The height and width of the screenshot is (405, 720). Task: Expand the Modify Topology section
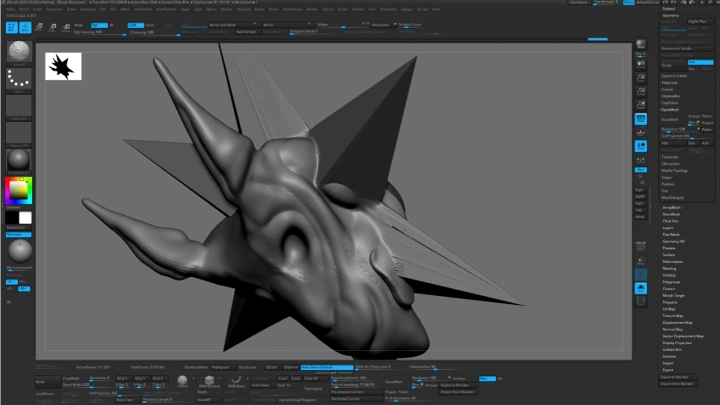pyautogui.click(x=674, y=171)
